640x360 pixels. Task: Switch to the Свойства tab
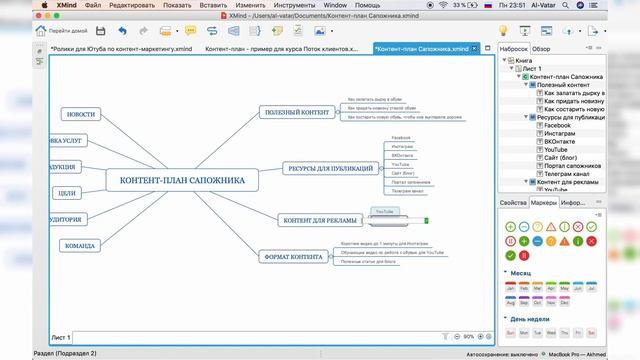pyautogui.click(x=513, y=202)
